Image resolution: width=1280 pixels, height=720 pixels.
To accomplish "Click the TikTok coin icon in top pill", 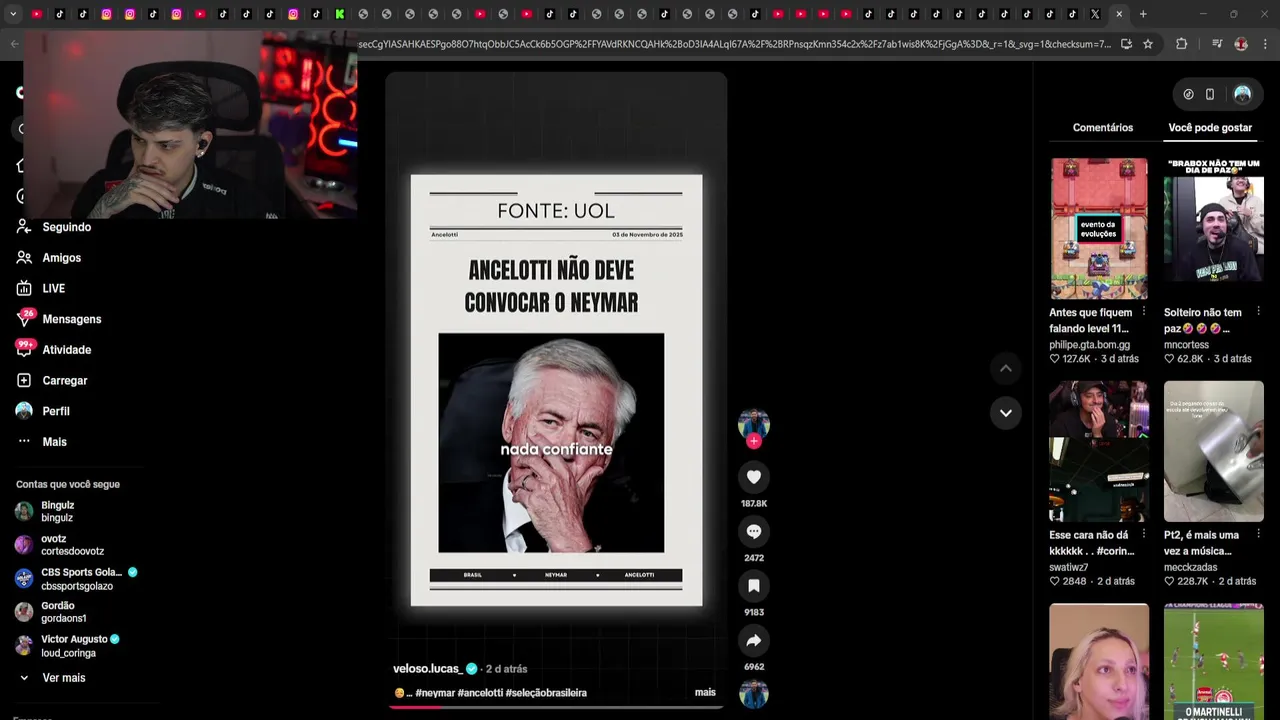I will click(x=1188, y=94).
